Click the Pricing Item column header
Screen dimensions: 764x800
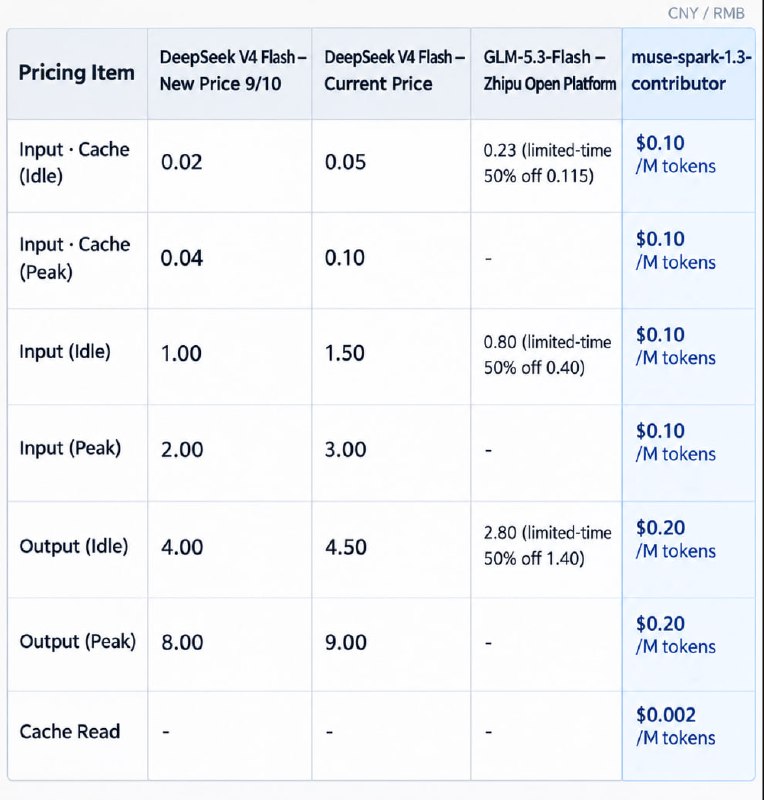click(77, 72)
